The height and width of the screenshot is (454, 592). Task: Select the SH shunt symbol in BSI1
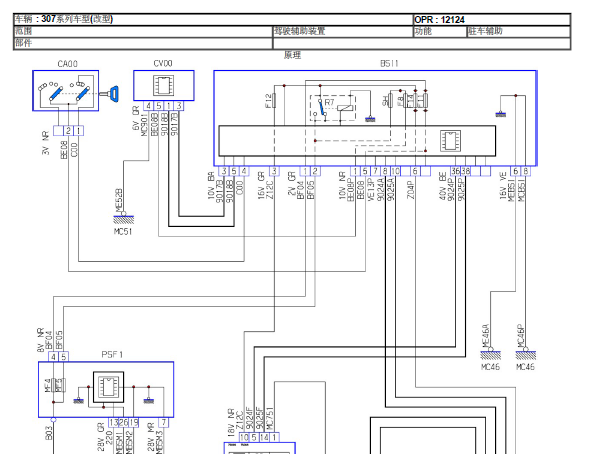(x=390, y=100)
